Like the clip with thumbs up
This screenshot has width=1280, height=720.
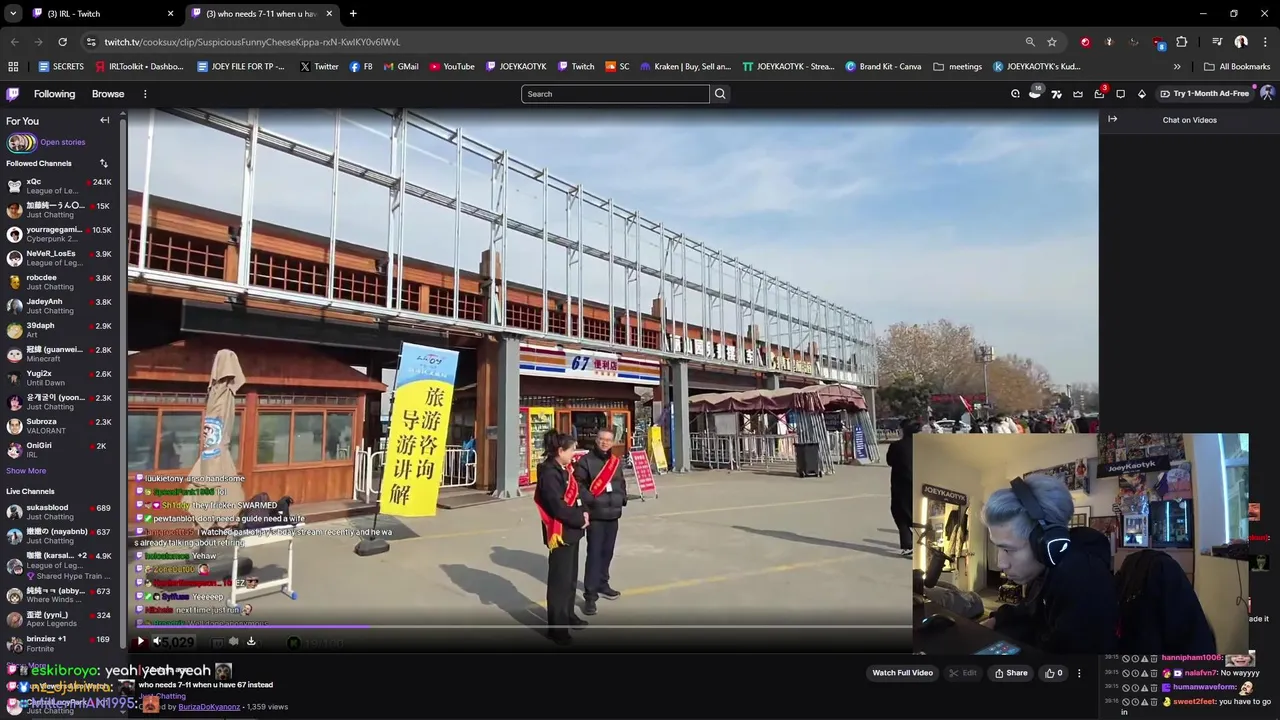pyautogui.click(x=1054, y=673)
